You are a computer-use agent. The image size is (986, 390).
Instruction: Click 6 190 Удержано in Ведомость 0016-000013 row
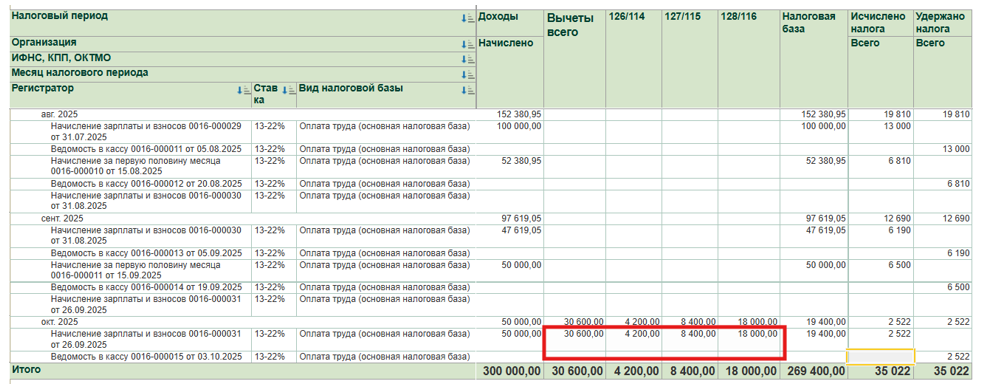(x=958, y=253)
